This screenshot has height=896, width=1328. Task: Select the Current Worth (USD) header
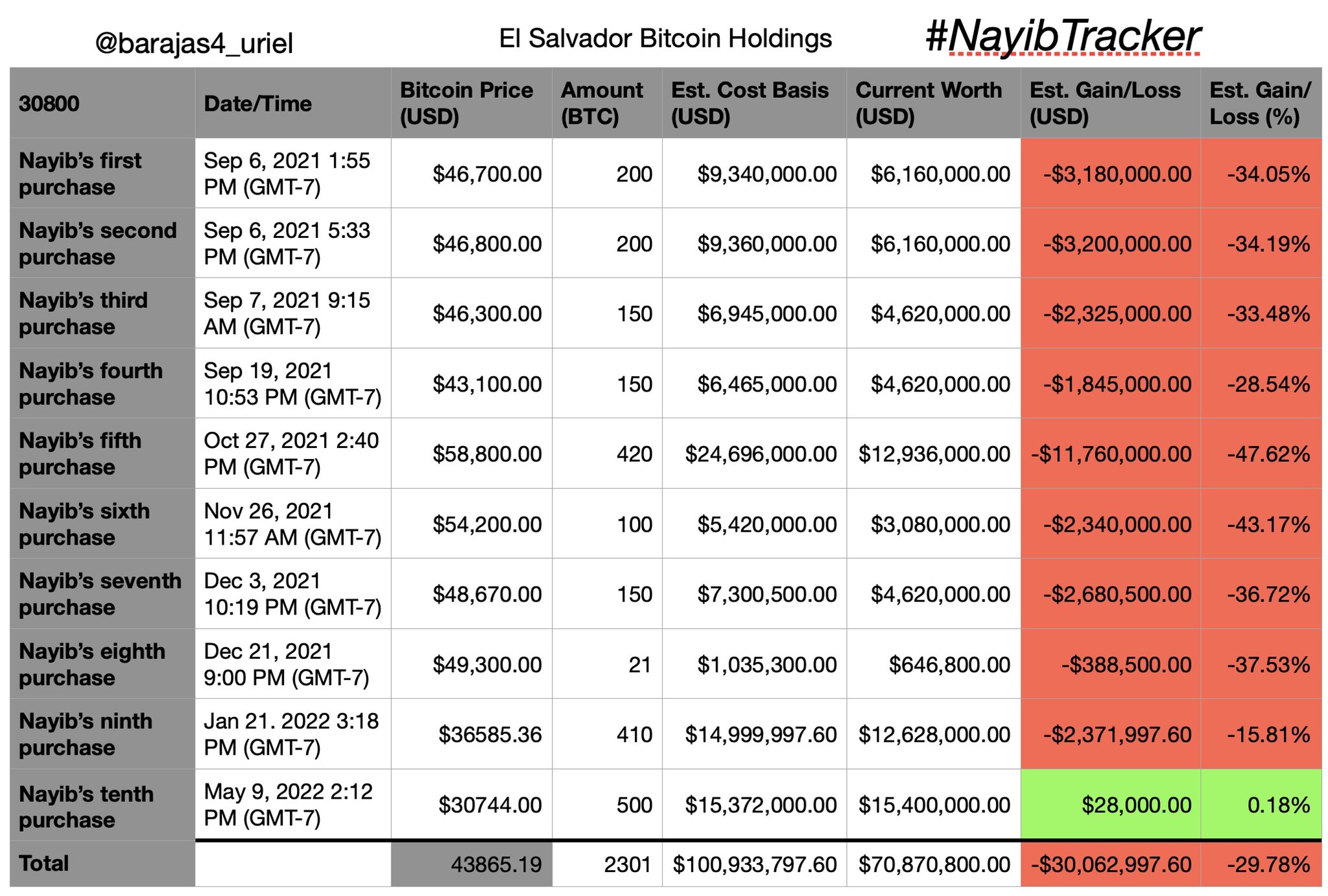(x=929, y=103)
